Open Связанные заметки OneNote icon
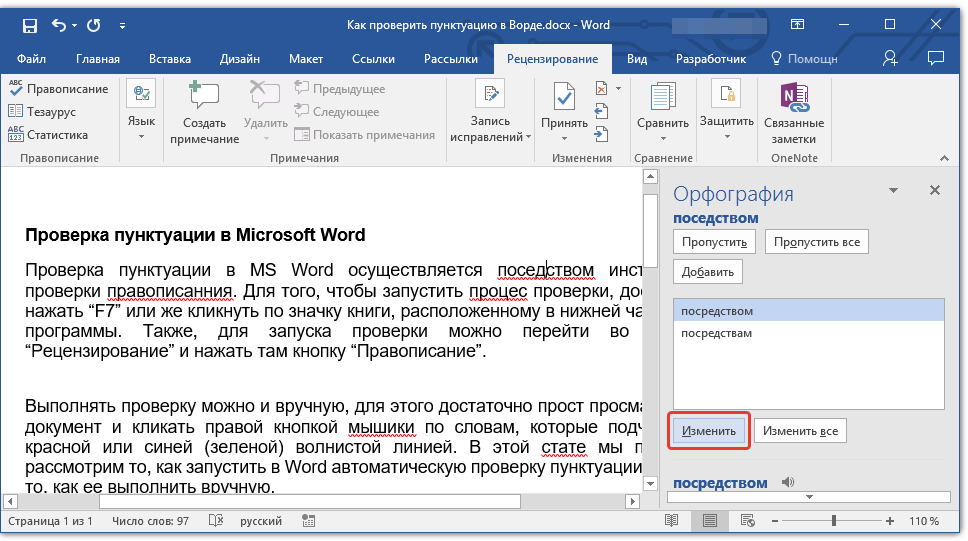The height and width of the screenshot is (541, 968). click(x=793, y=97)
